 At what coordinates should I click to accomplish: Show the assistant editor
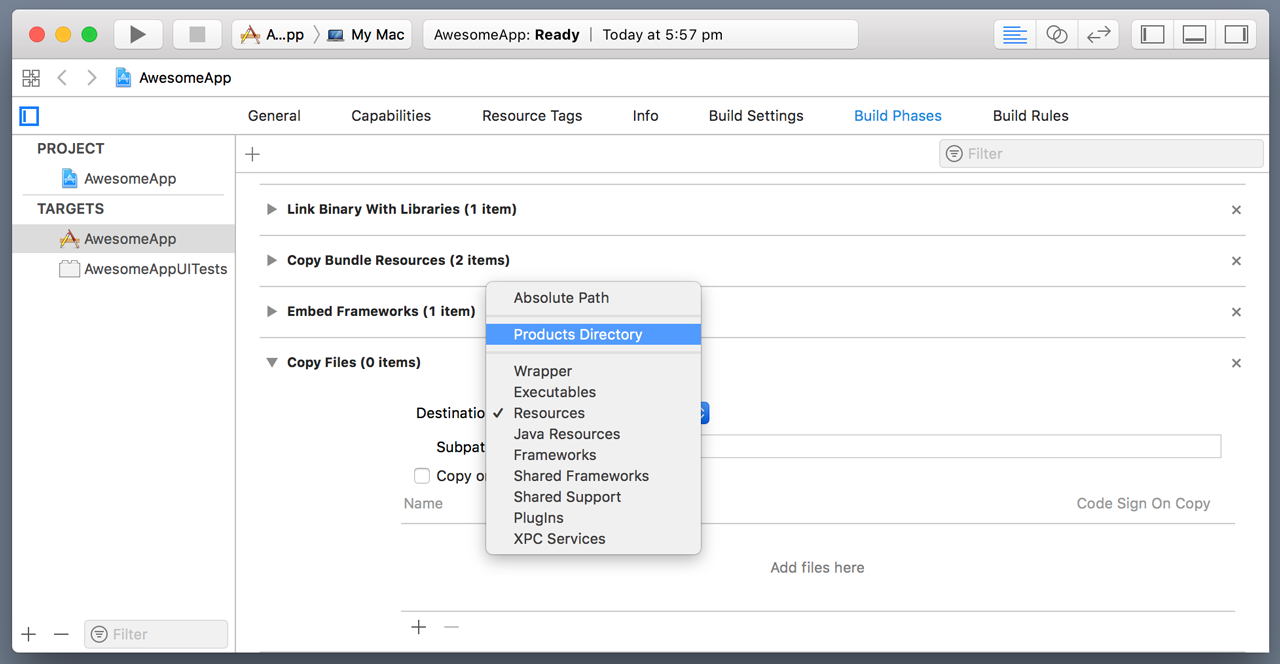pyautogui.click(x=1057, y=34)
